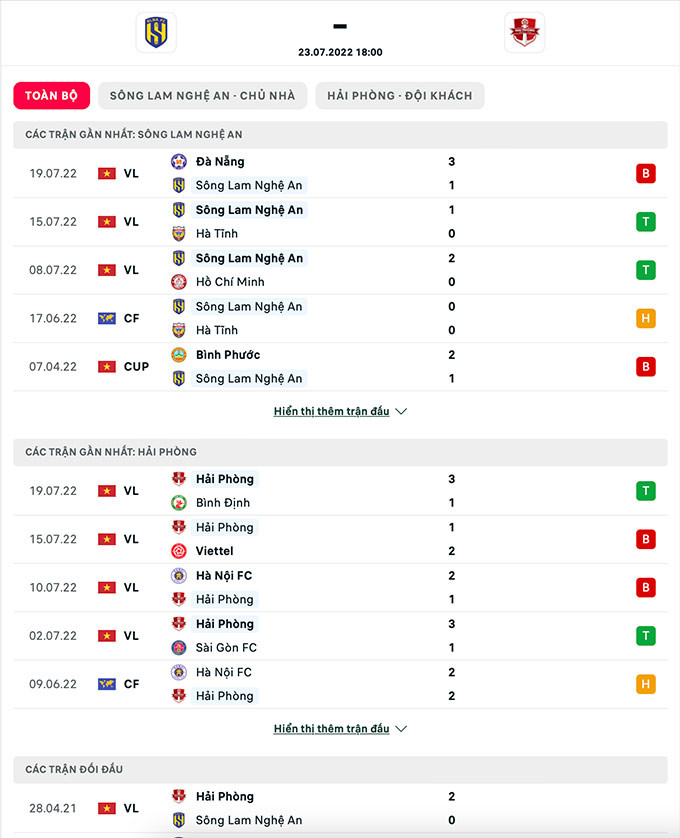Switch to Sông Lam Nghệ An - Chủ Nhà tab

202,96
